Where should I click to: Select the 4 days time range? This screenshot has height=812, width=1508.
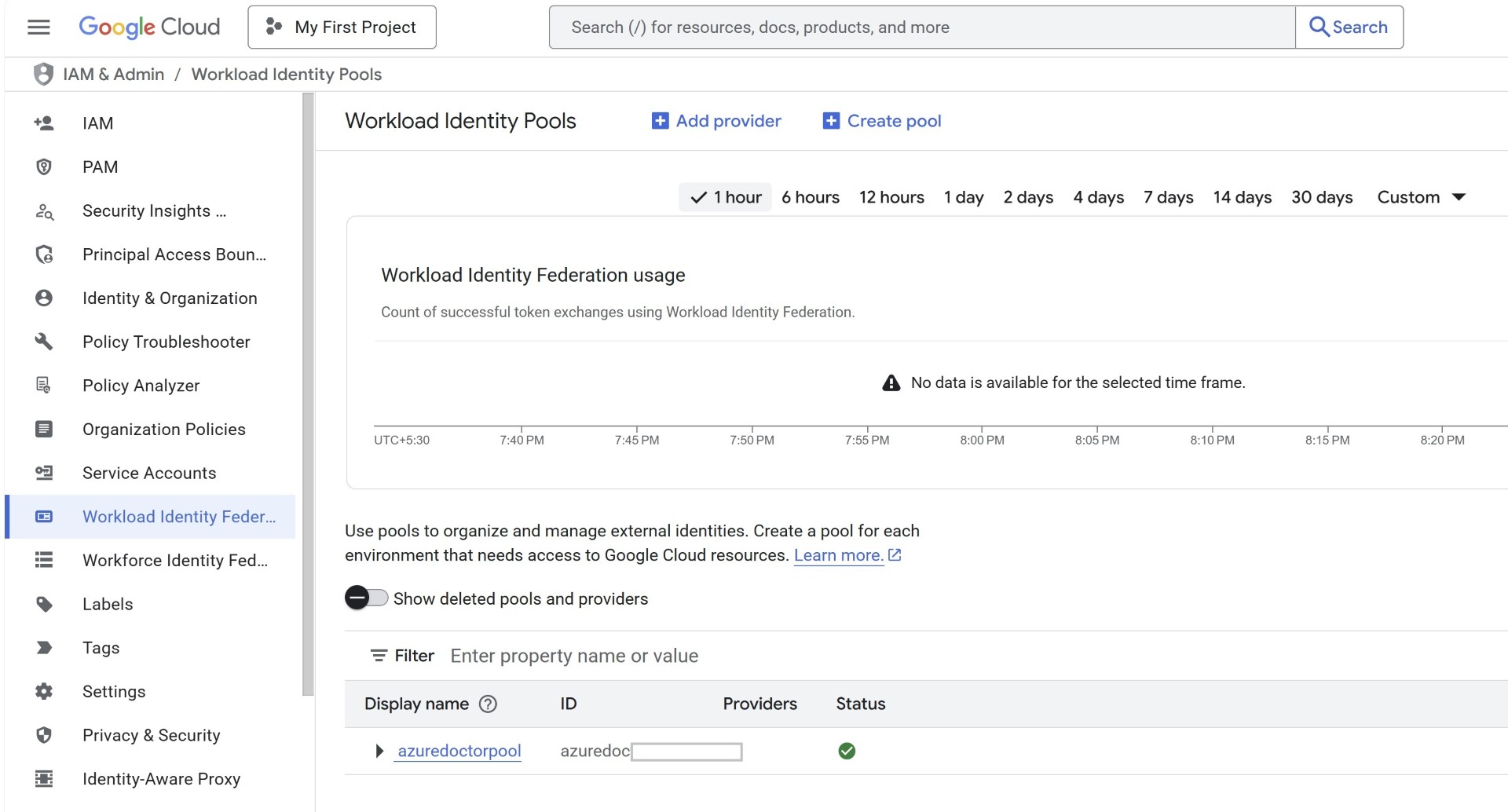(1098, 197)
